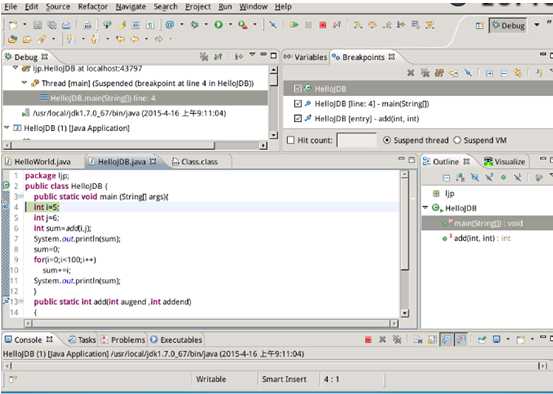553x394 pixels.
Task: Click Skip All Breakpoints icon in Breakpoints view
Action: [468, 73]
